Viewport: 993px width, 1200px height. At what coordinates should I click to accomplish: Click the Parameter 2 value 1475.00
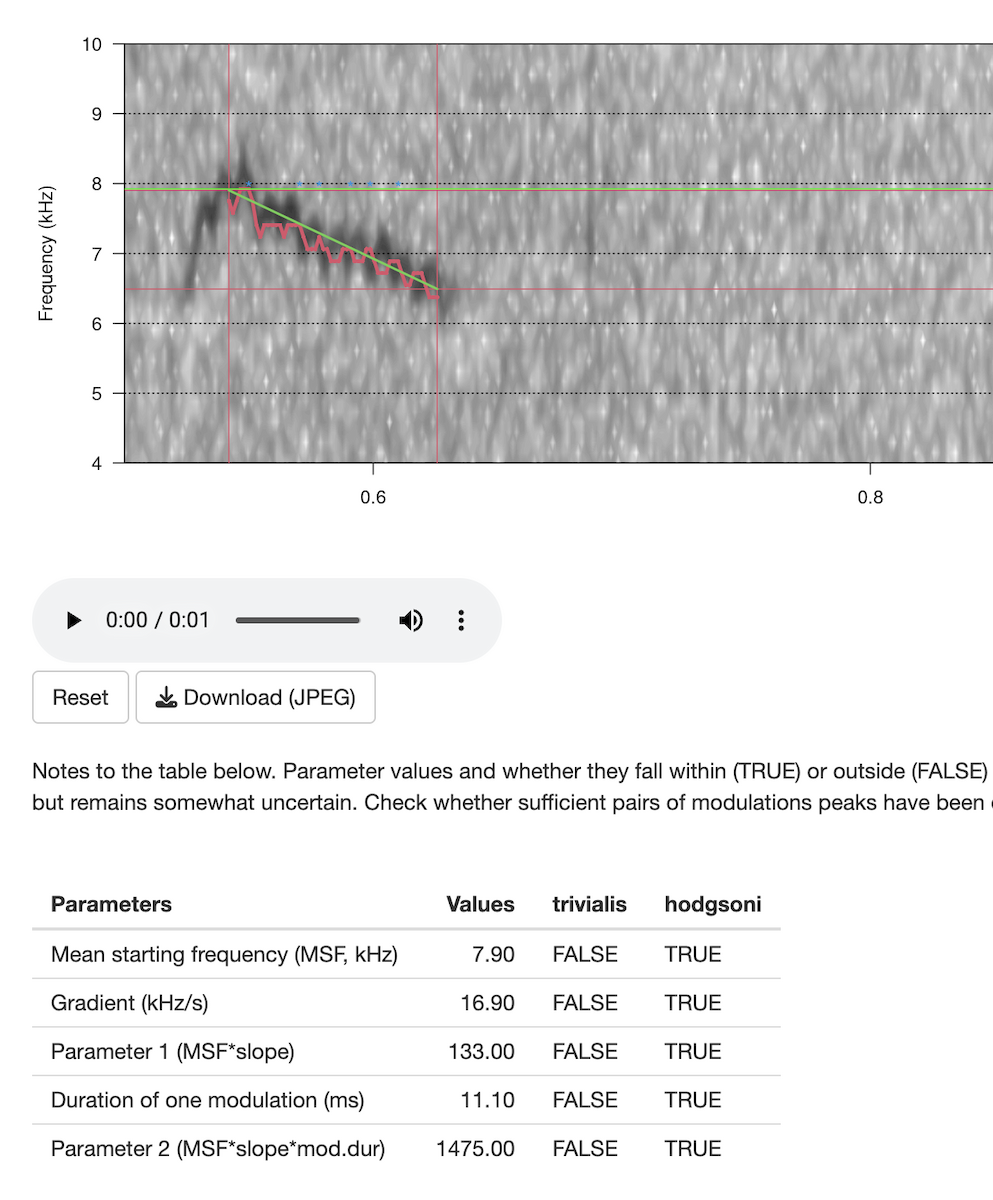click(x=475, y=1149)
